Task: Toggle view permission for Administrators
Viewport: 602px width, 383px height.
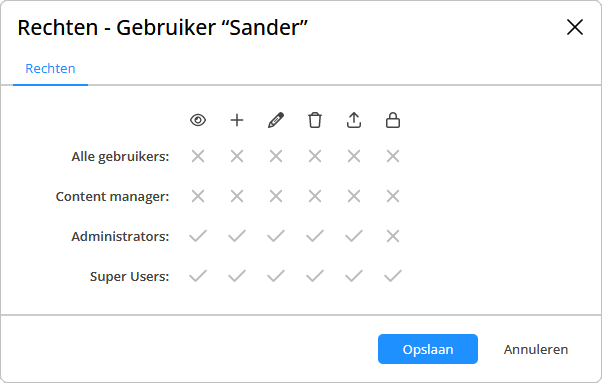Action: (x=198, y=236)
